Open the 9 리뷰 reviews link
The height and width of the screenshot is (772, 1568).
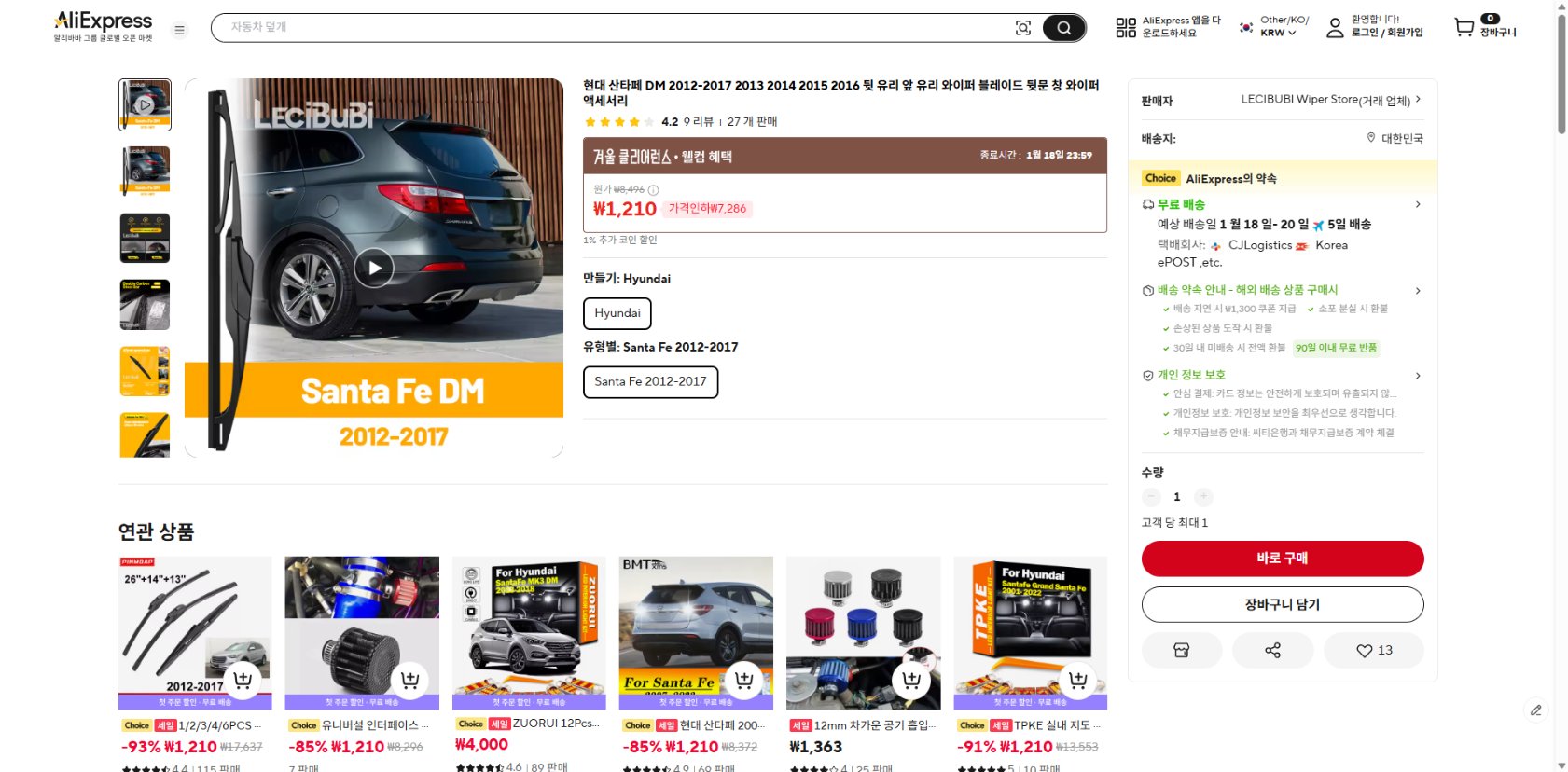click(x=698, y=122)
